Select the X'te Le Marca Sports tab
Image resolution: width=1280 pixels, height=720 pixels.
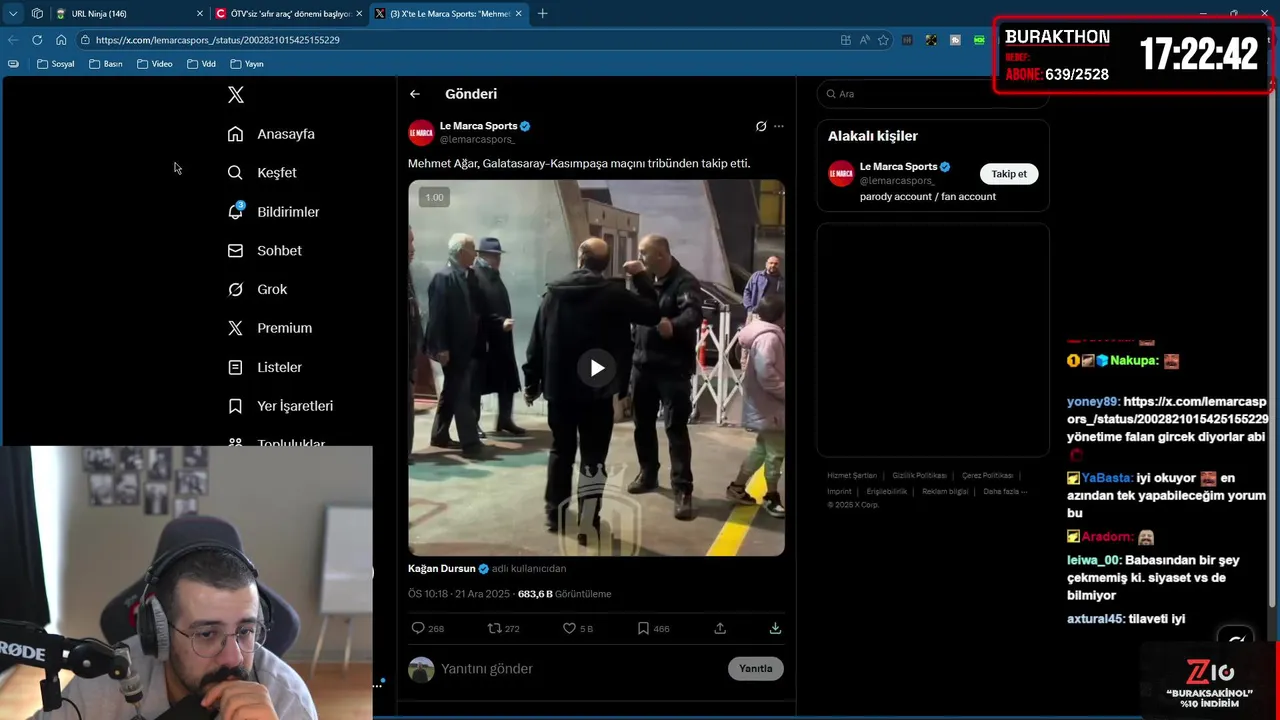point(450,14)
